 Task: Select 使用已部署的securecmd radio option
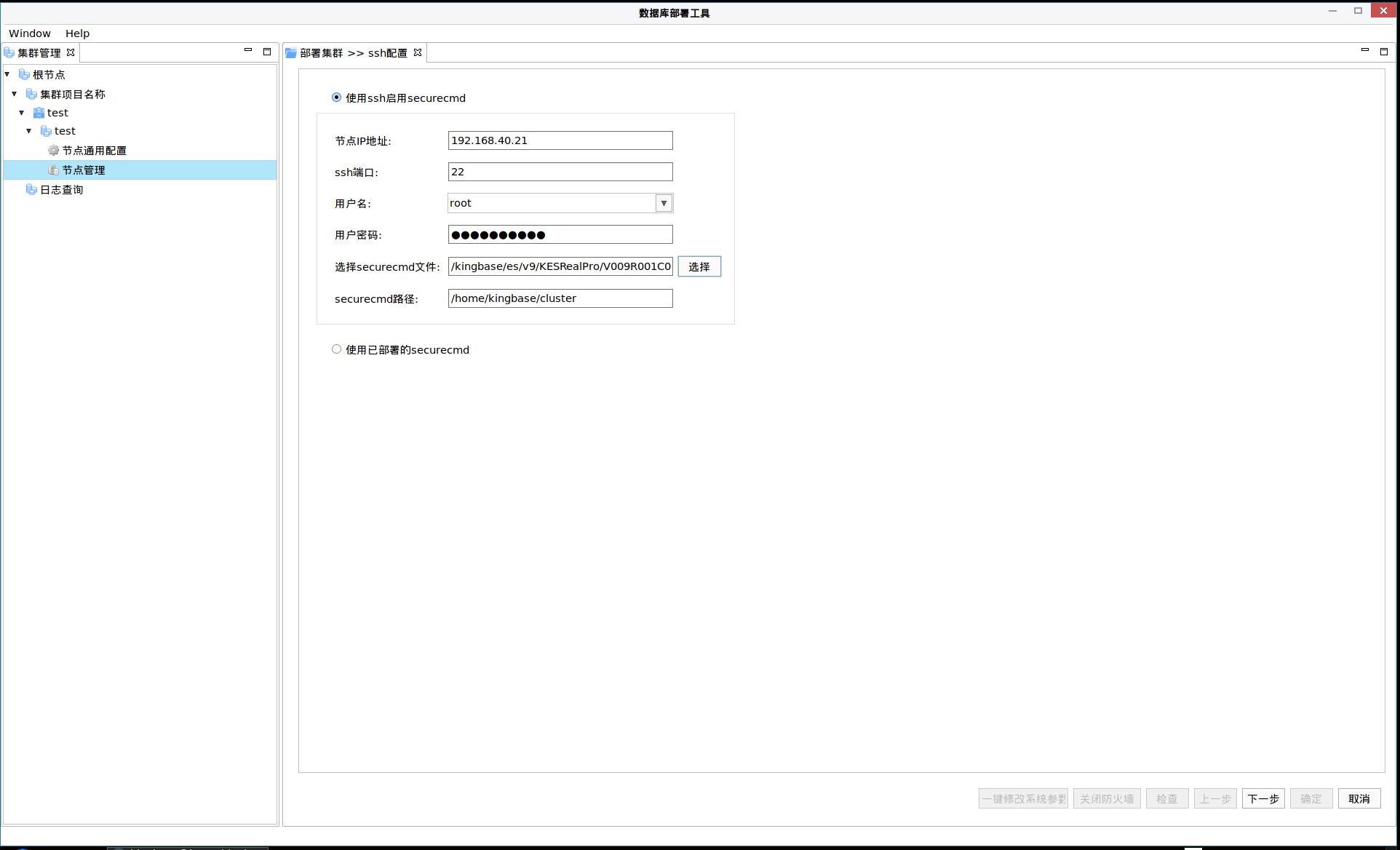336,349
